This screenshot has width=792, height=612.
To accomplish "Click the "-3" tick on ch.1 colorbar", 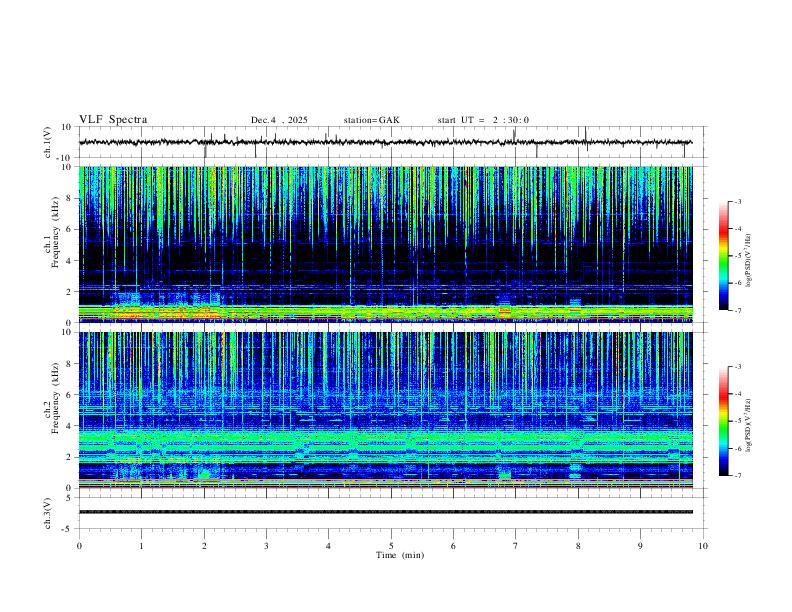I will pos(738,202).
